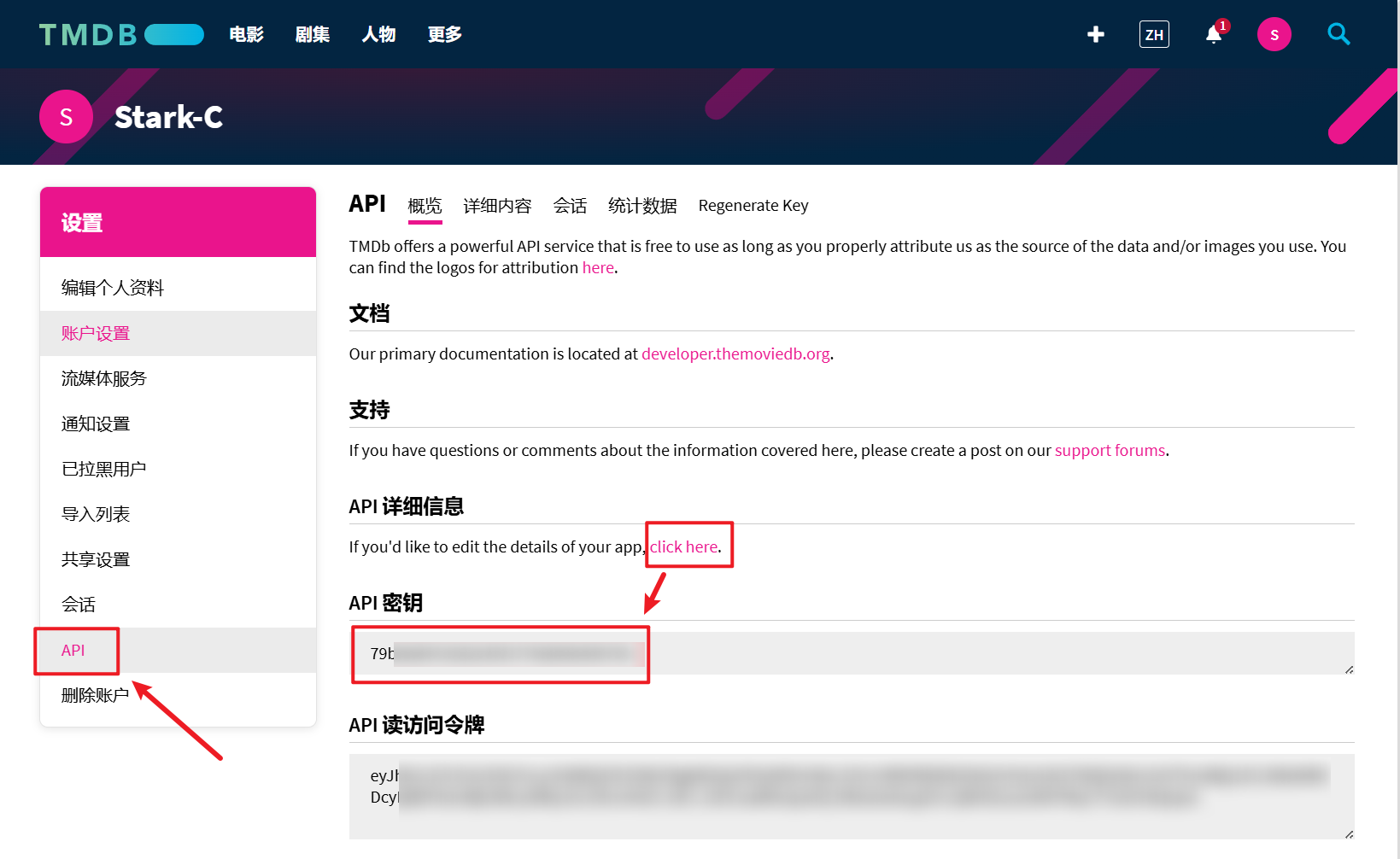Open the small user avatar menu
Viewport: 1400px width, 859px height.
point(1274,34)
